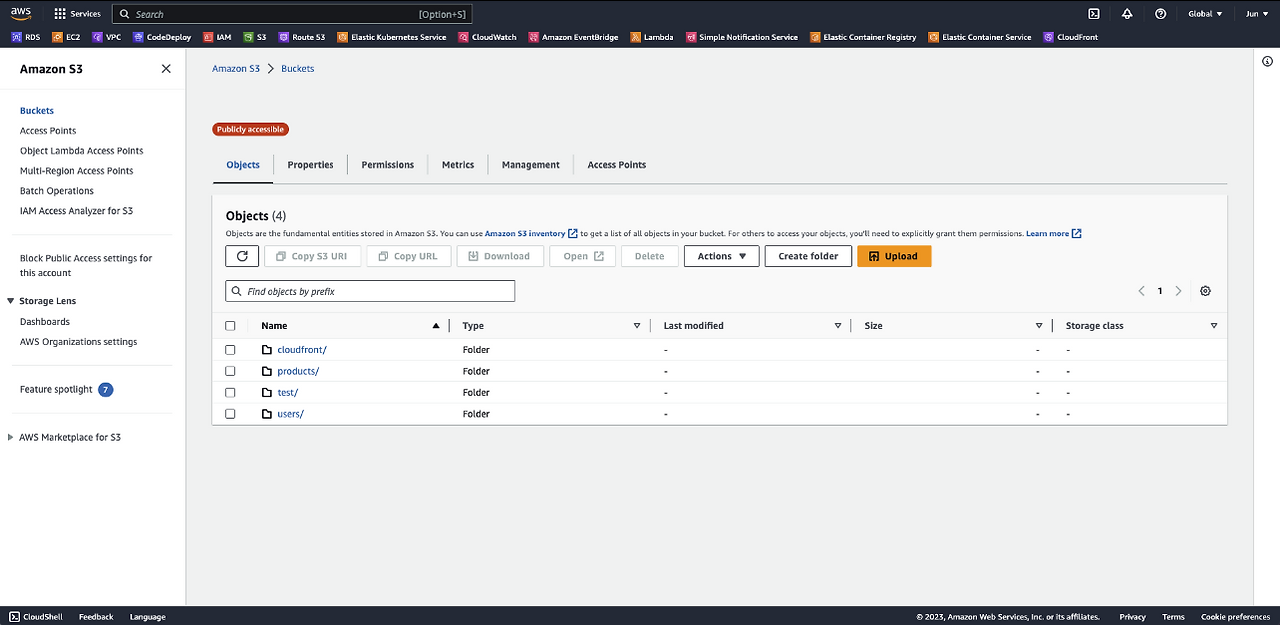The image size is (1280, 625).
Task: Go to previous page of objects
Action: click(1141, 291)
